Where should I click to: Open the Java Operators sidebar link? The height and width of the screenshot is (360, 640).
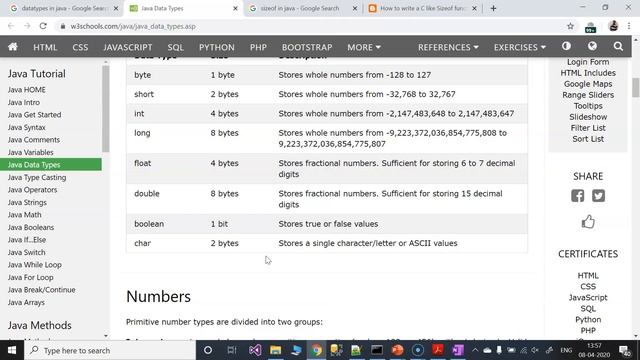(x=32, y=190)
